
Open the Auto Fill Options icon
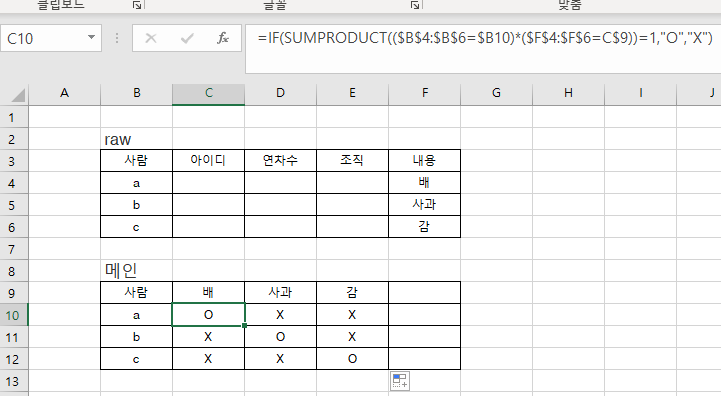point(400,381)
